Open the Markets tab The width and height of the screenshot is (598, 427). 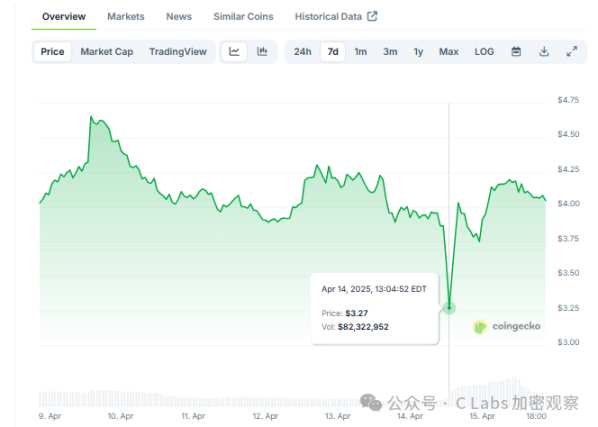(x=126, y=17)
